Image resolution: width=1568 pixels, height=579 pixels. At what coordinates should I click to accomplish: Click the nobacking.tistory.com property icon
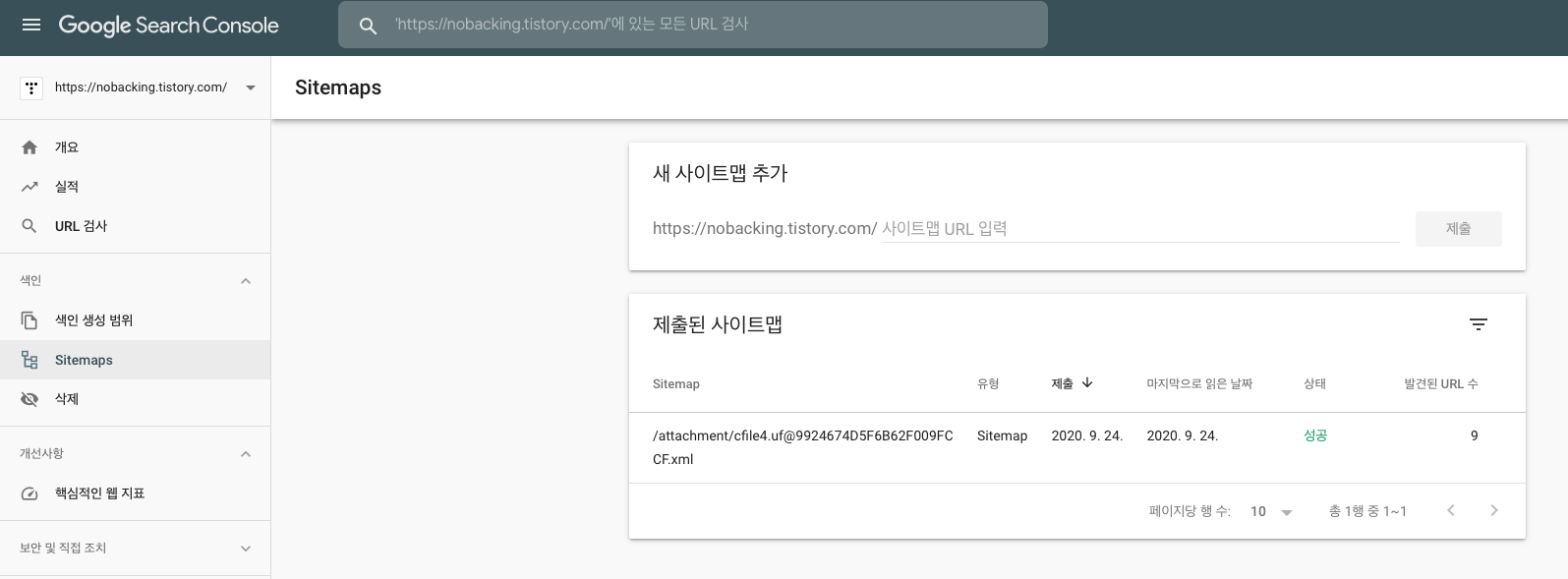[x=31, y=87]
